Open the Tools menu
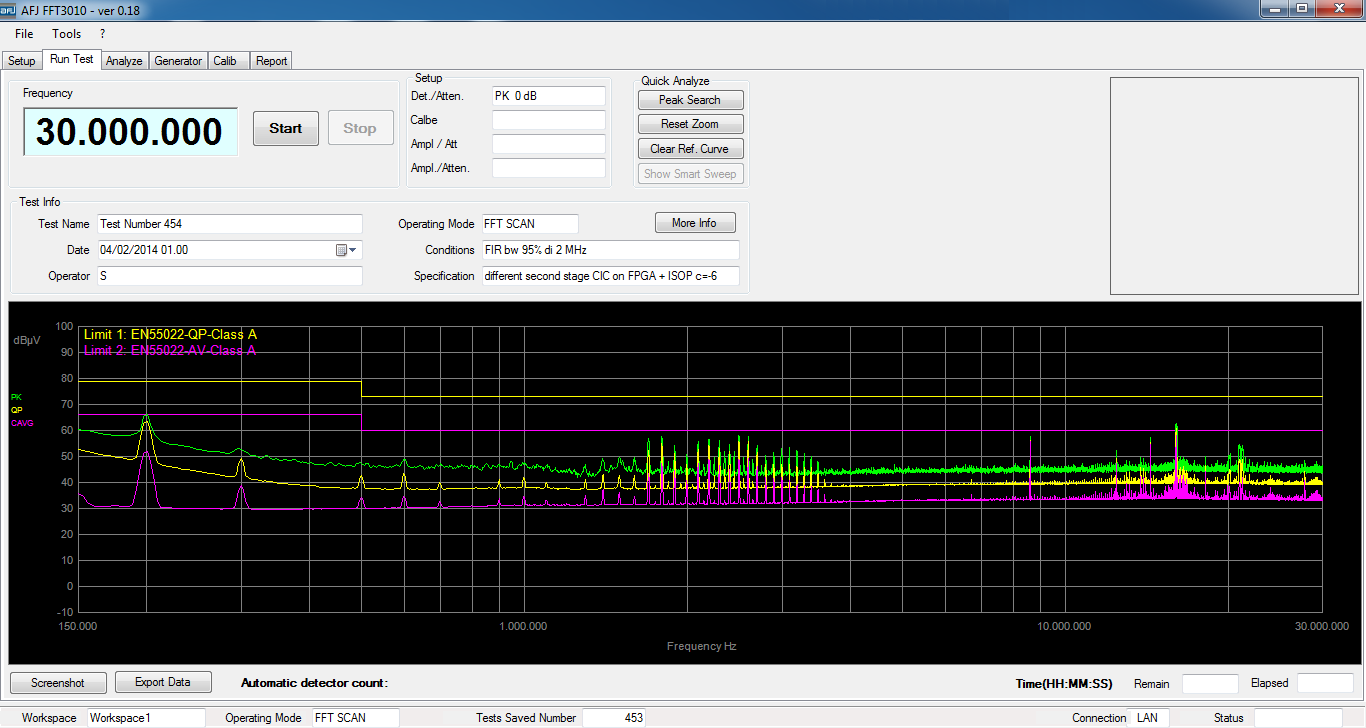 point(67,34)
